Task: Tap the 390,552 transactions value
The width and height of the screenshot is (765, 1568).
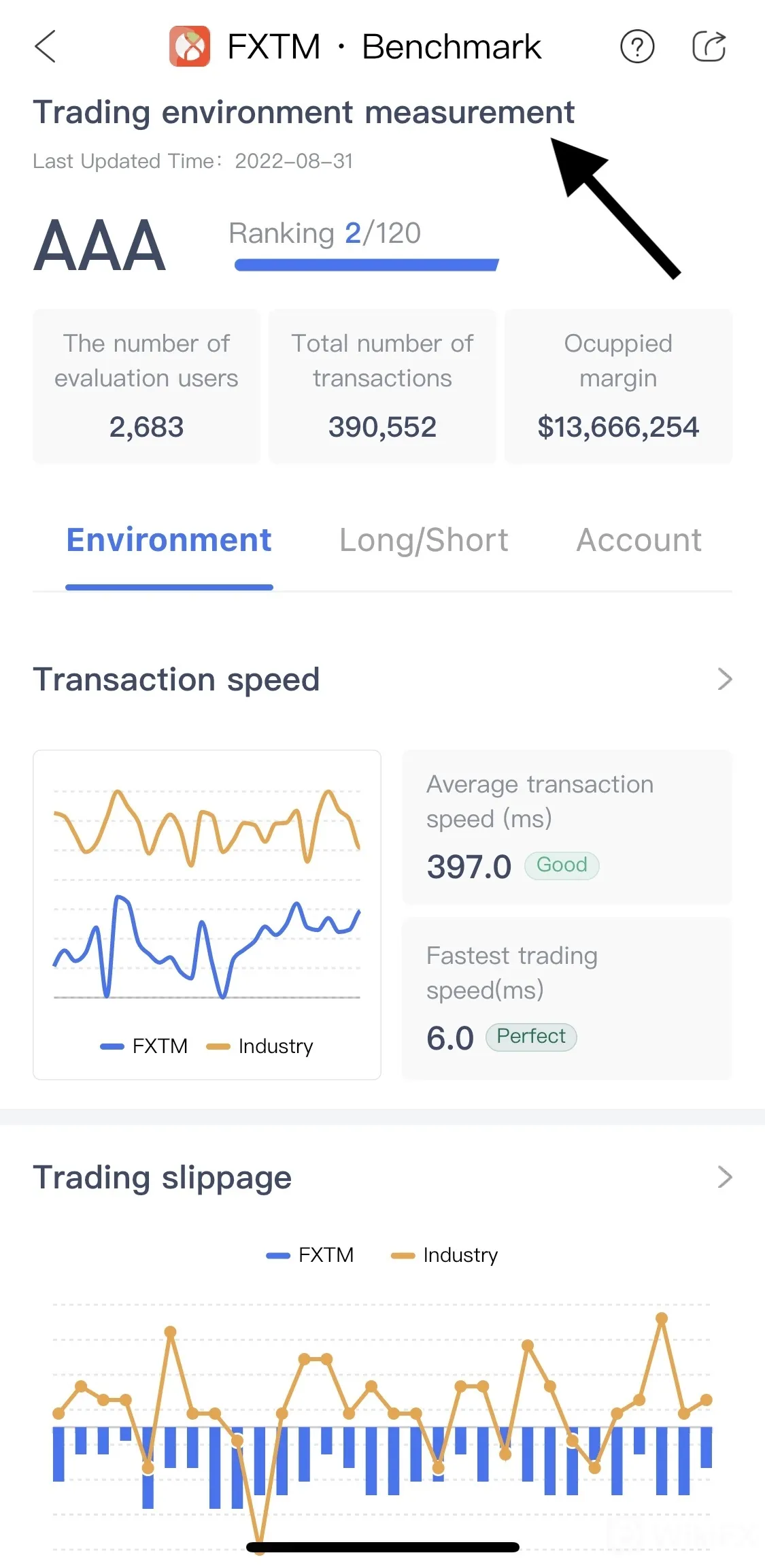Action: tap(382, 427)
